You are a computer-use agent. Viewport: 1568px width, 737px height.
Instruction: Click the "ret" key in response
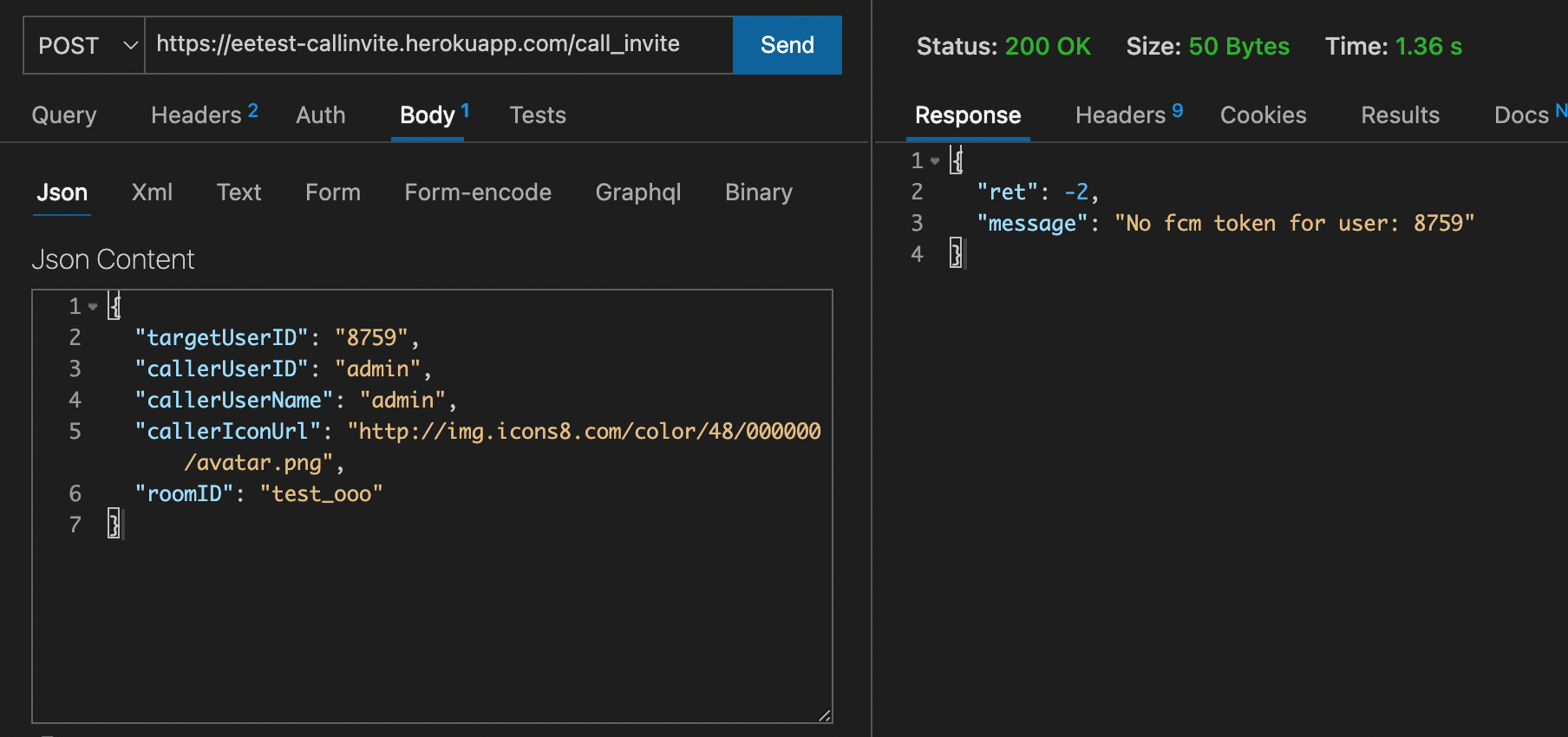tap(1007, 192)
